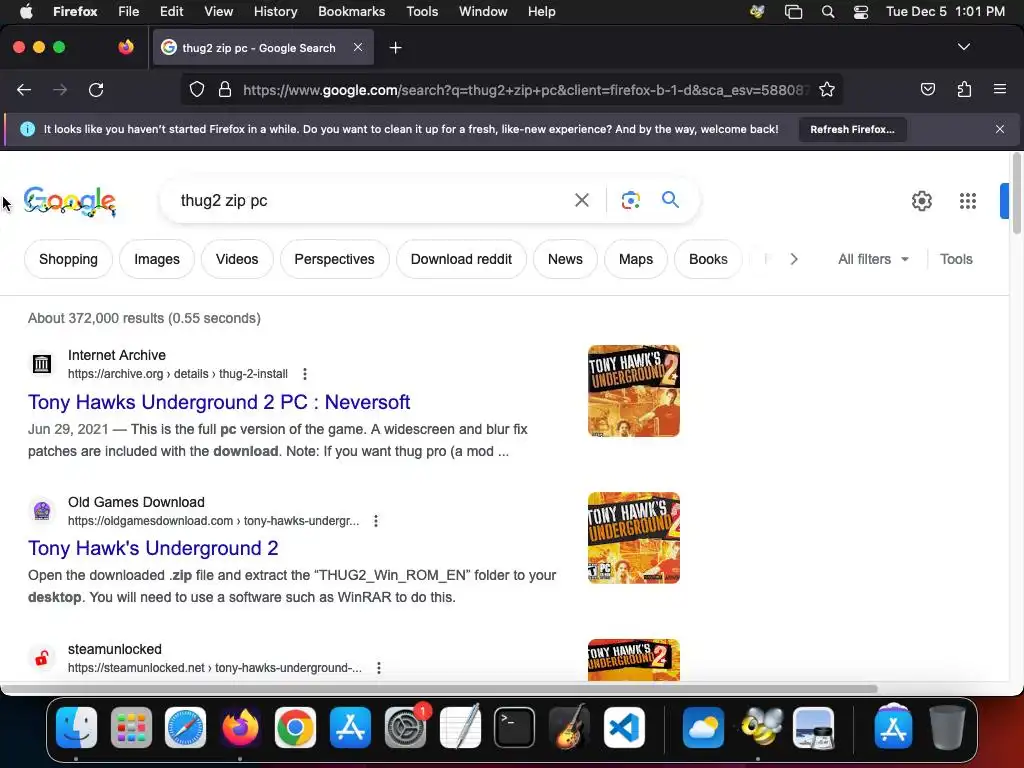Viewport: 1024px width, 768px height.
Task: Select the Download reddit filter chip
Action: [461, 259]
